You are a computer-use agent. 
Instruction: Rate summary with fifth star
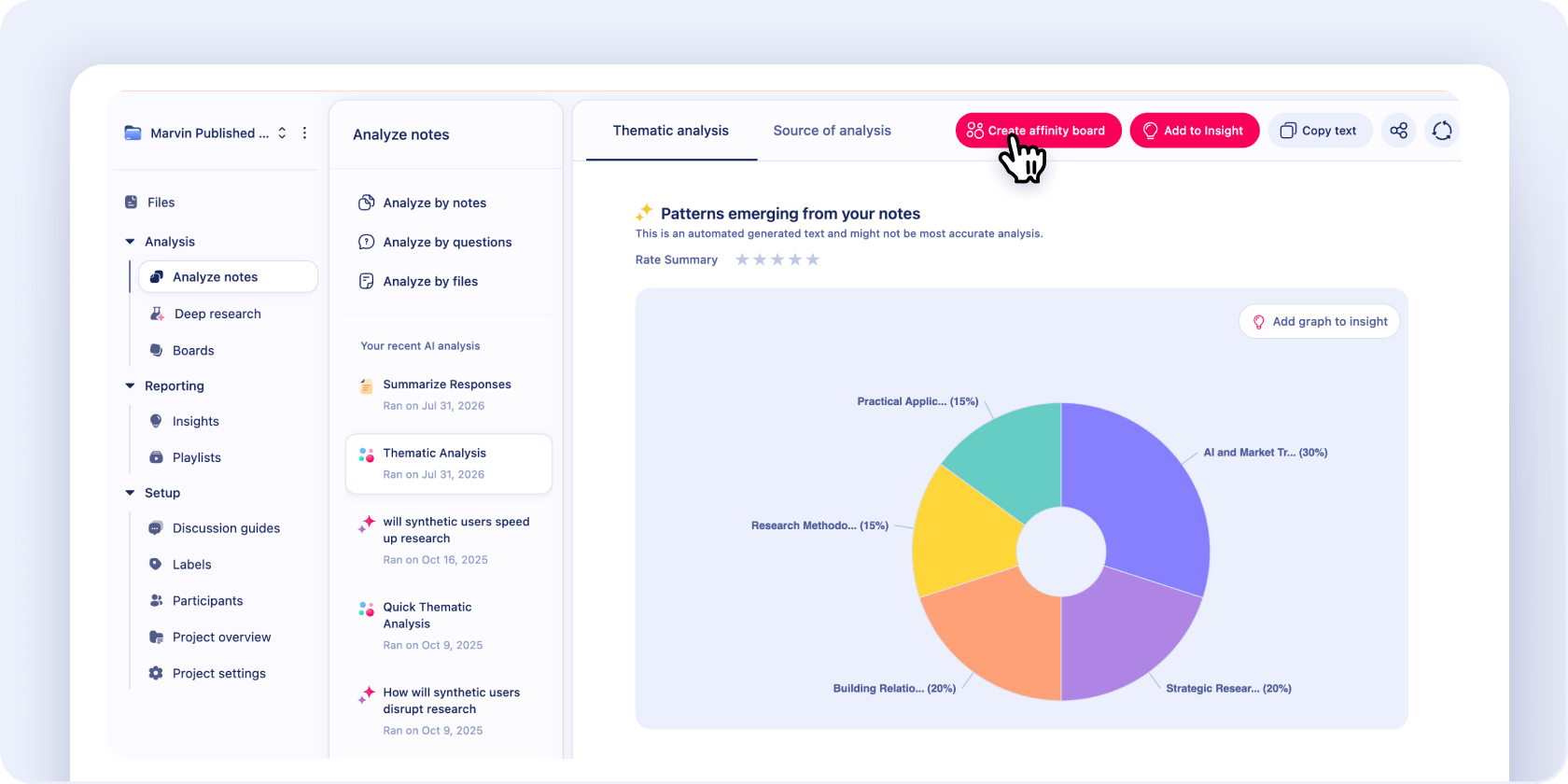813,259
